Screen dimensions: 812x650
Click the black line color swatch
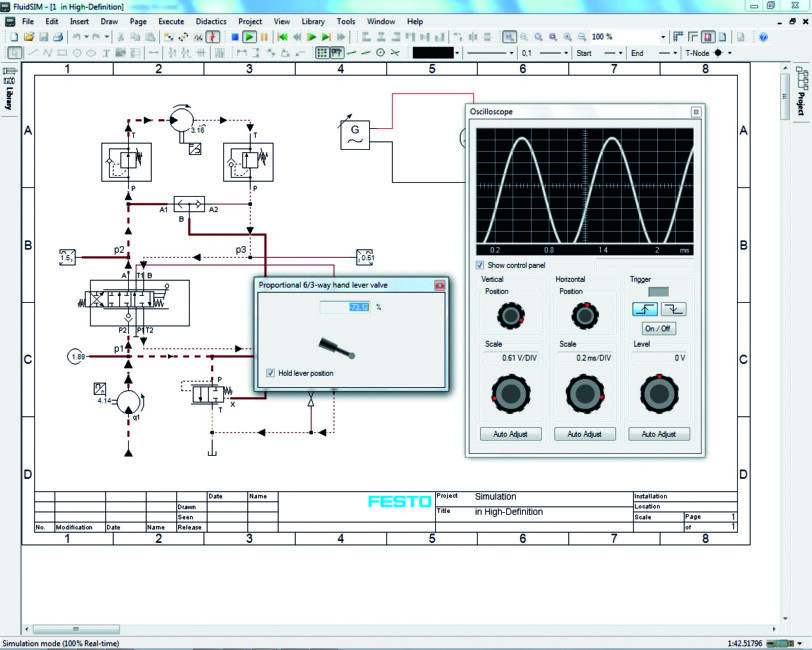[433, 53]
